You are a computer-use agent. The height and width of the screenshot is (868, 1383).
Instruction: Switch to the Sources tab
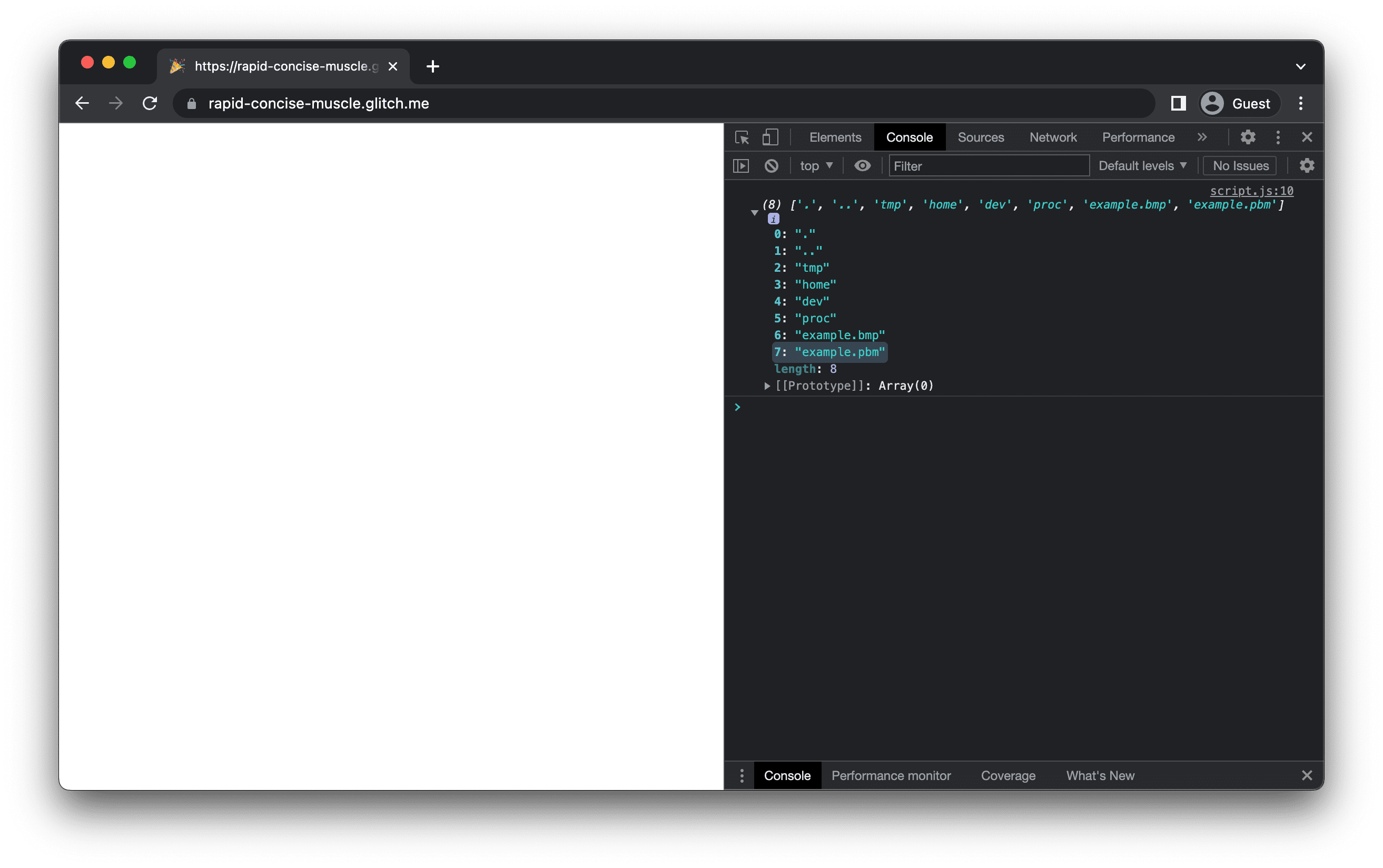pyautogui.click(x=982, y=137)
